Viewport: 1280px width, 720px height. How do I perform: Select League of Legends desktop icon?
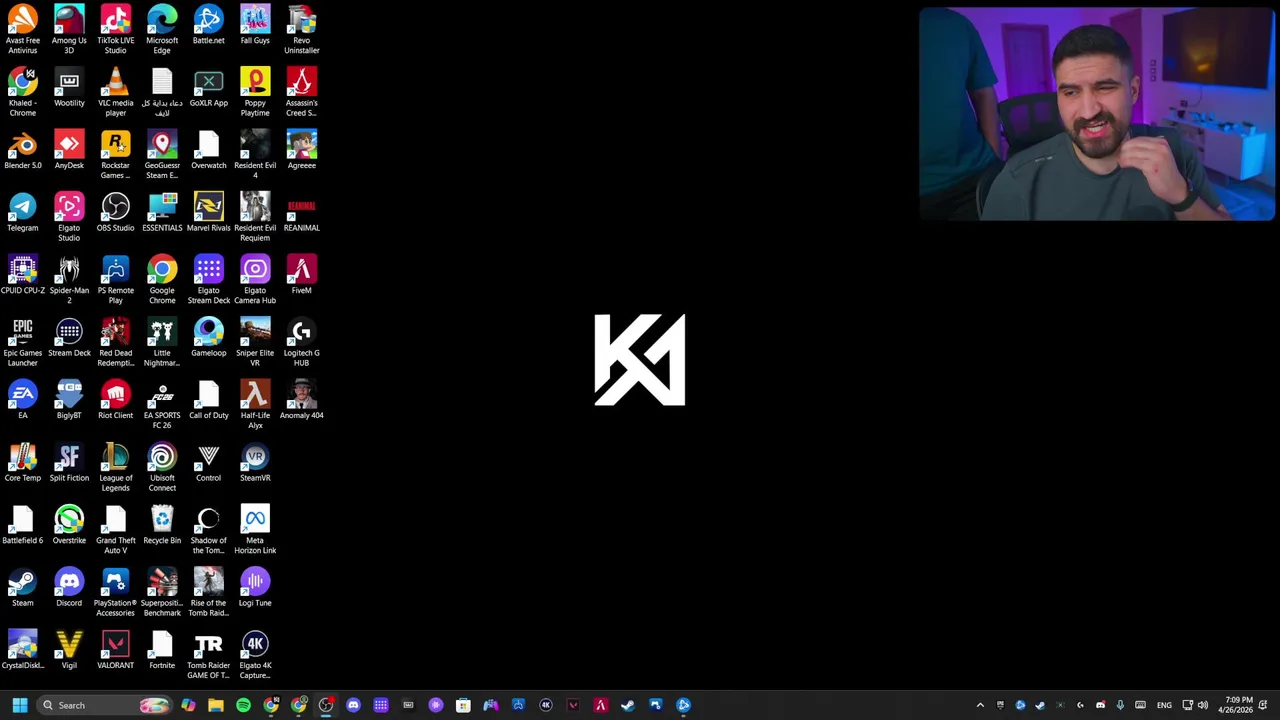tap(115, 467)
